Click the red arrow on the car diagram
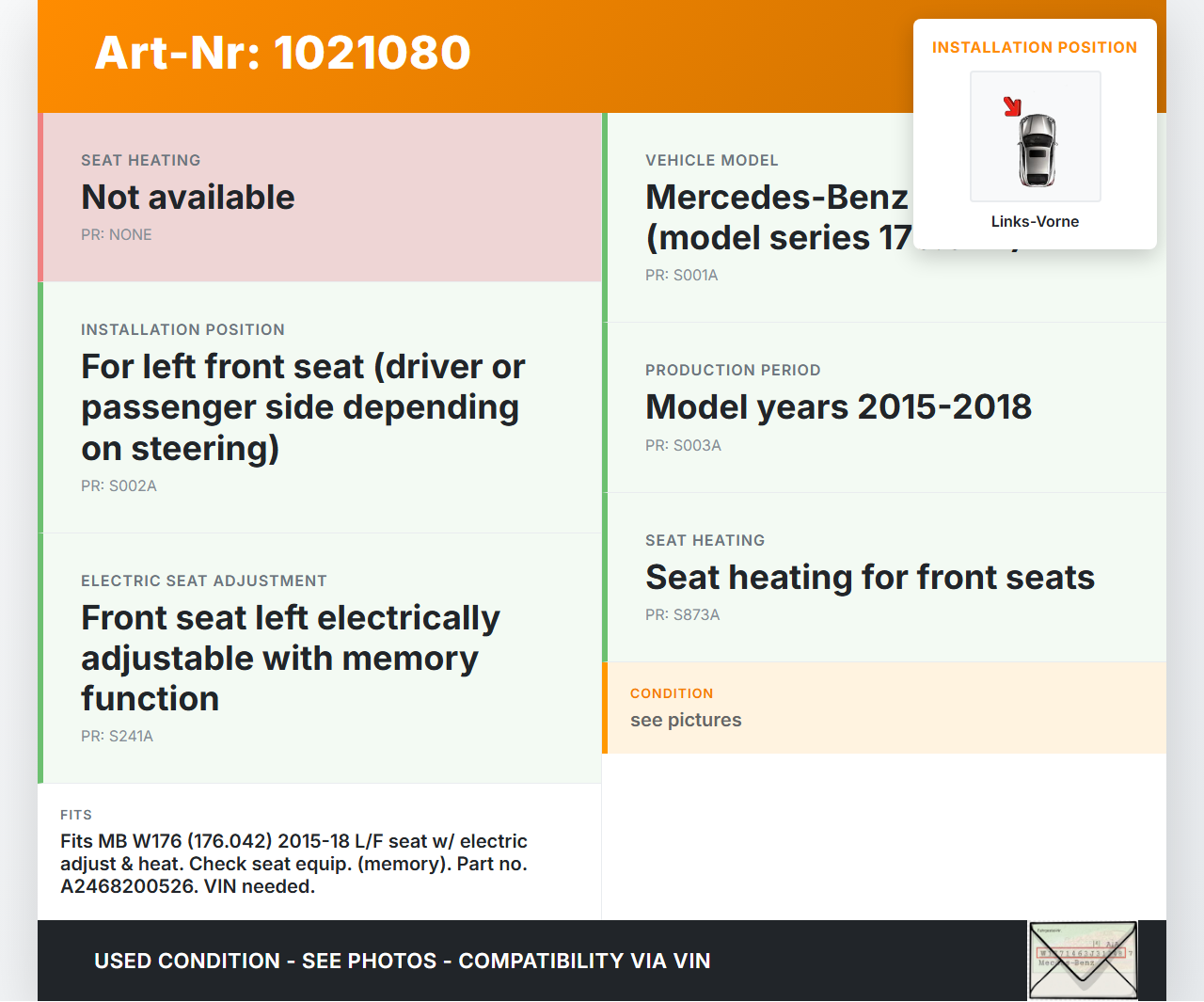Image resolution: width=1204 pixels, height=1002 pixels. tap(1012, 106)
